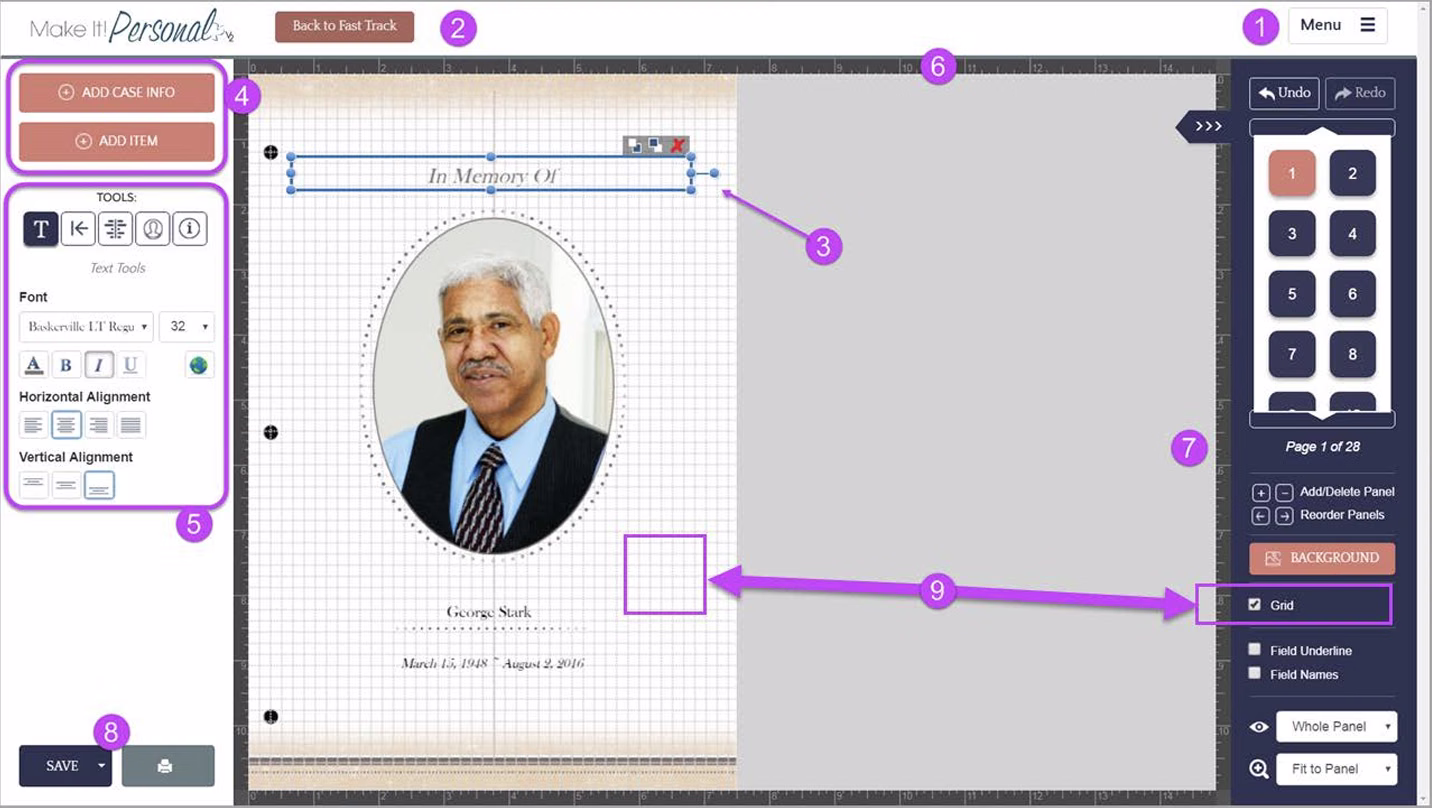Align text to middle vertically
The width and height of the screenshot is (1432, 808).
tap(66, 485)
